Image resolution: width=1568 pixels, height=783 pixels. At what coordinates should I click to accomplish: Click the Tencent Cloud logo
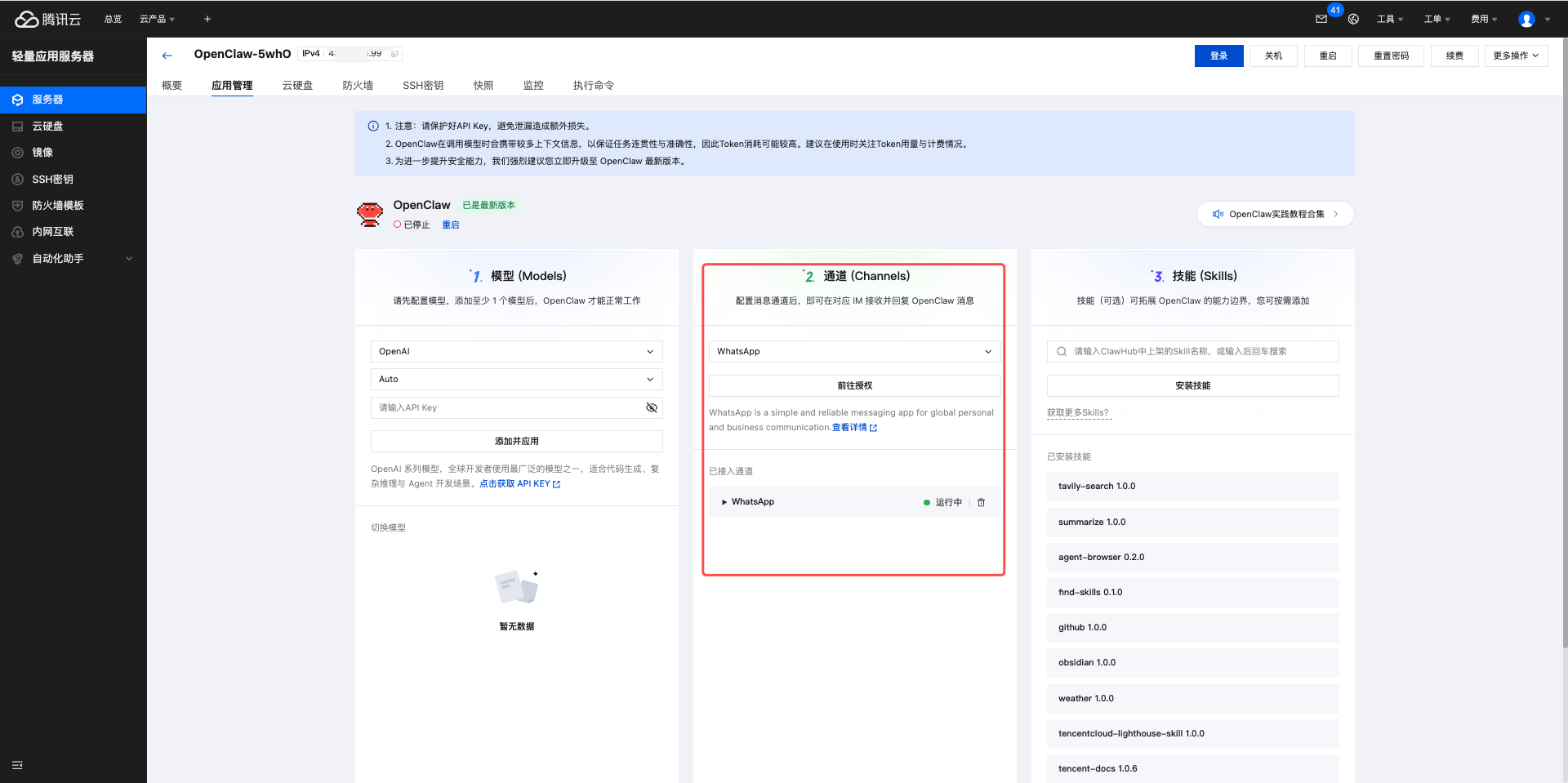[x=48, y=19]
